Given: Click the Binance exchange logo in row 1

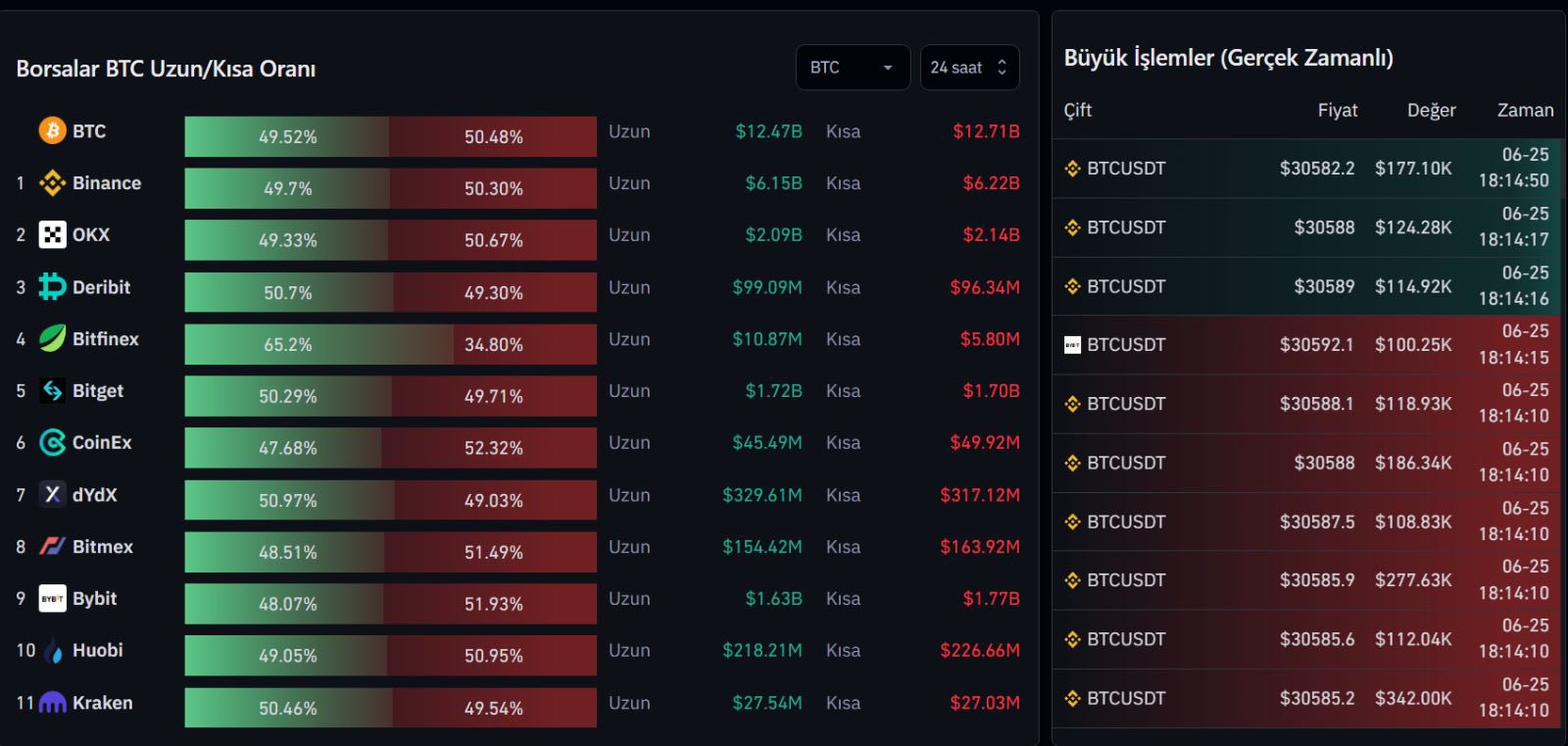Looking at the screenshot, I should [x=52, y=182].
